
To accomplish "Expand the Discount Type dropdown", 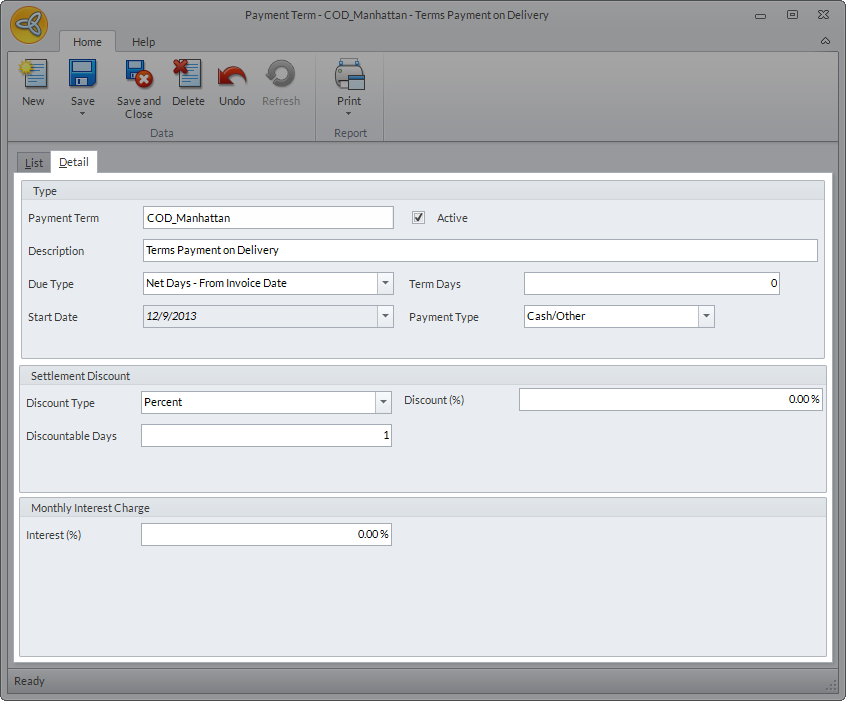I will [x=382, y=402].
